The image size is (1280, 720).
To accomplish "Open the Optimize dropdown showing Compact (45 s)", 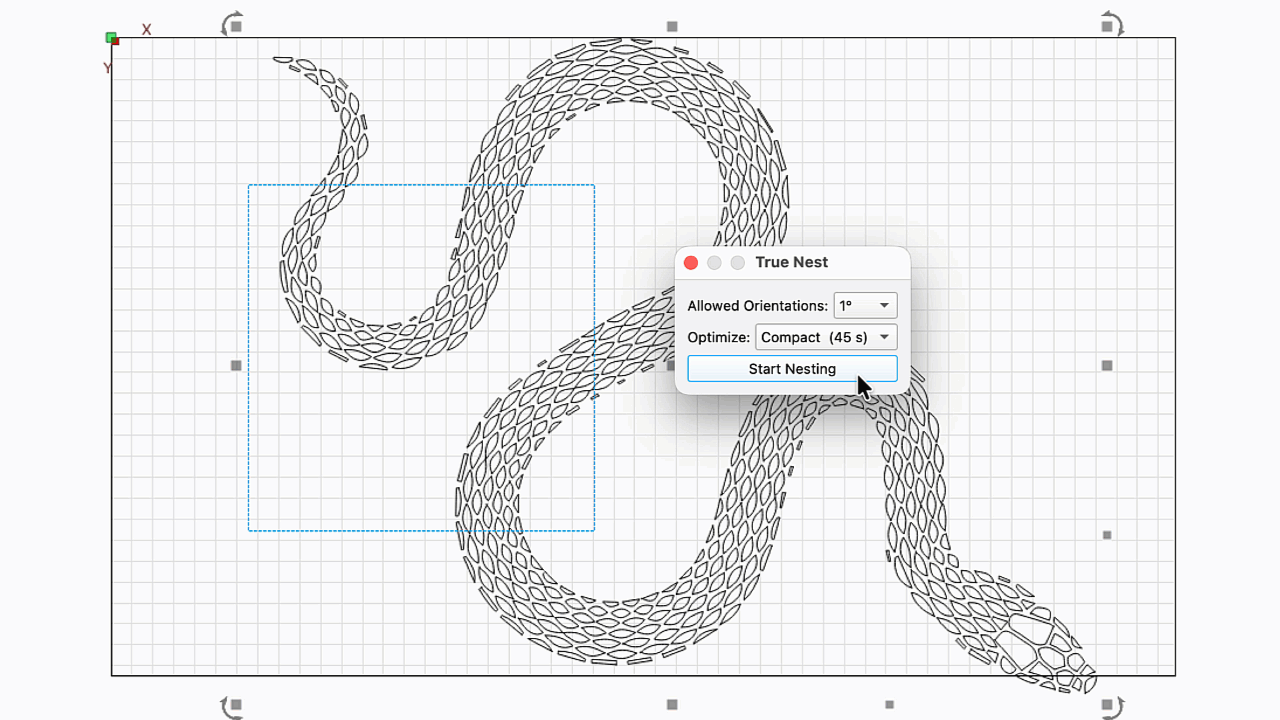I will (x=826, y=338).
